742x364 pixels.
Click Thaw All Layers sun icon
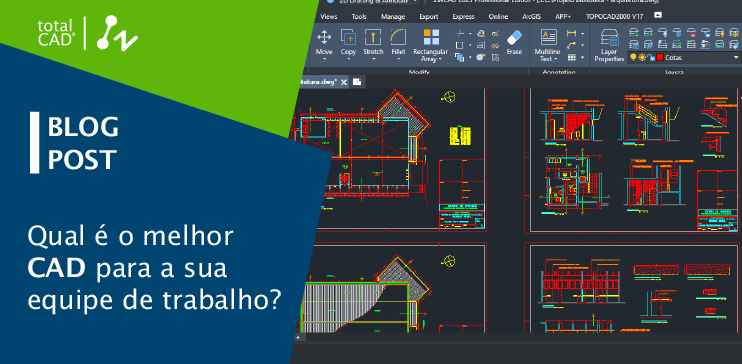734,33
